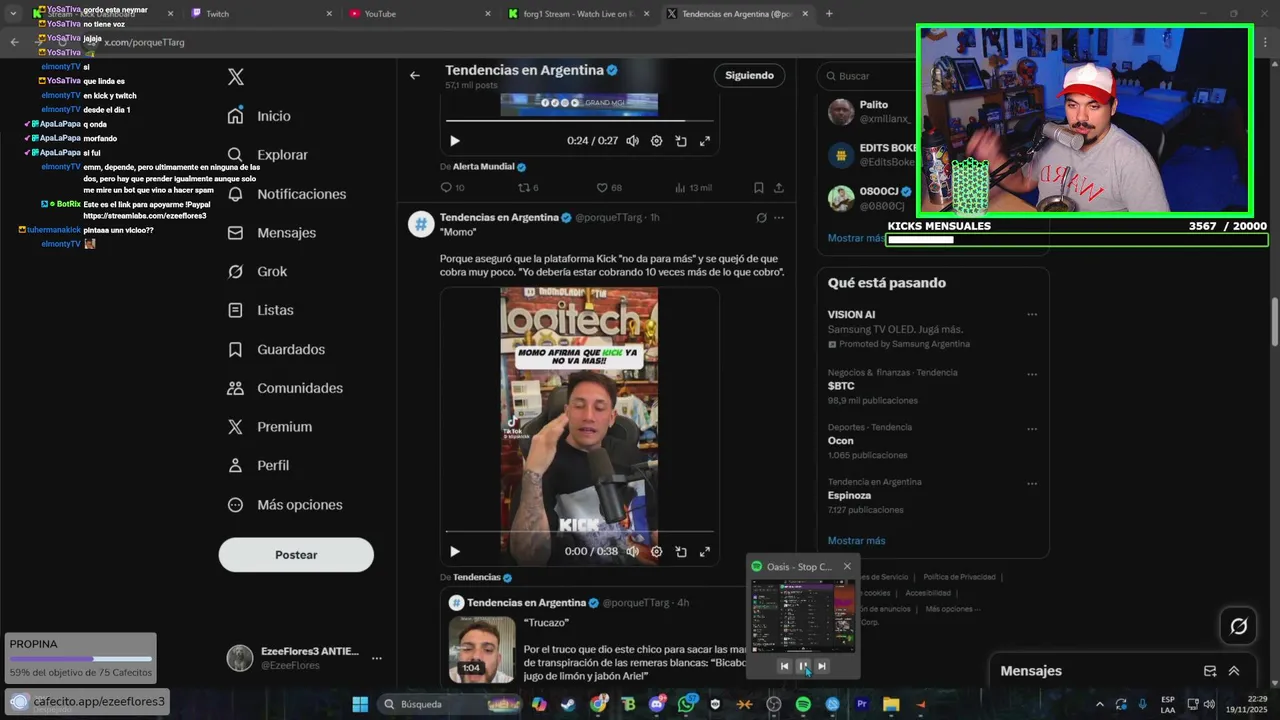Screen dimensions: 1280x720
Task: Open Perfil in the sidebar
Action: [x=259, y=466]
